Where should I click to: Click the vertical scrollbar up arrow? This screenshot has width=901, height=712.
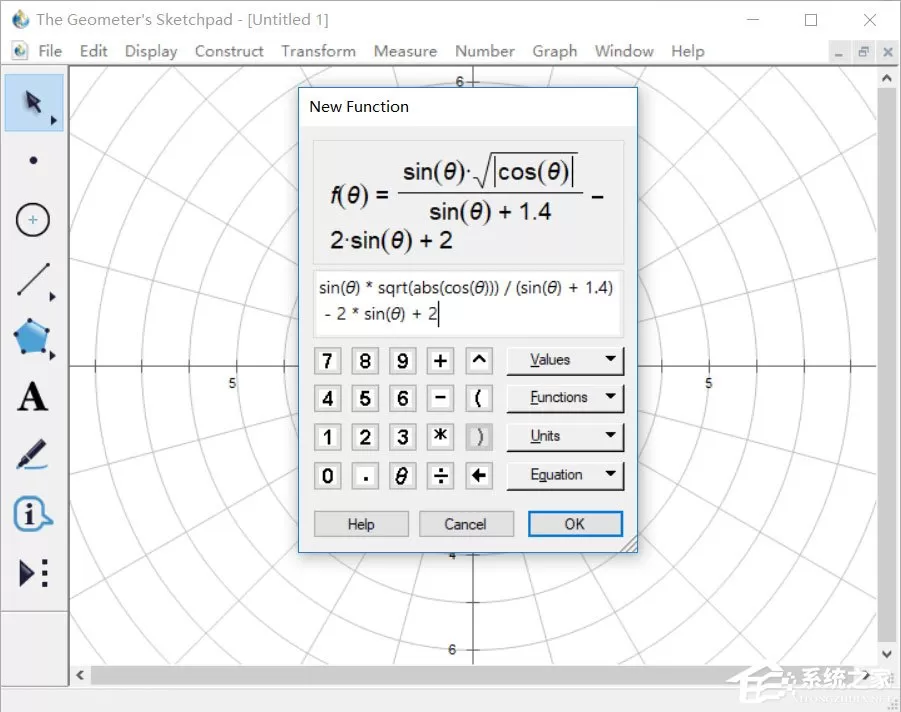tap(887, 79)
